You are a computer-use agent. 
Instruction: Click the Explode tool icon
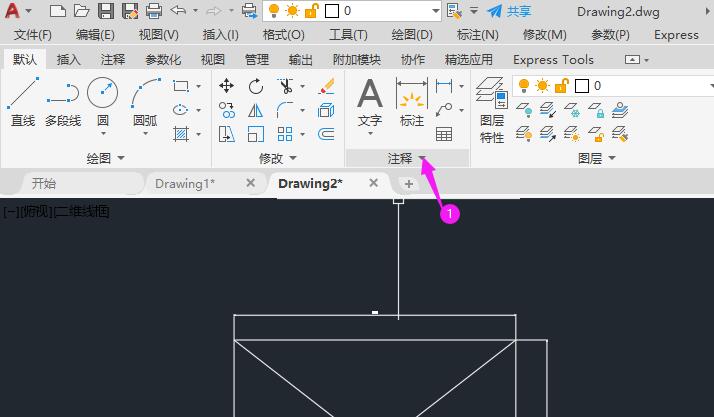click(326, 110)
